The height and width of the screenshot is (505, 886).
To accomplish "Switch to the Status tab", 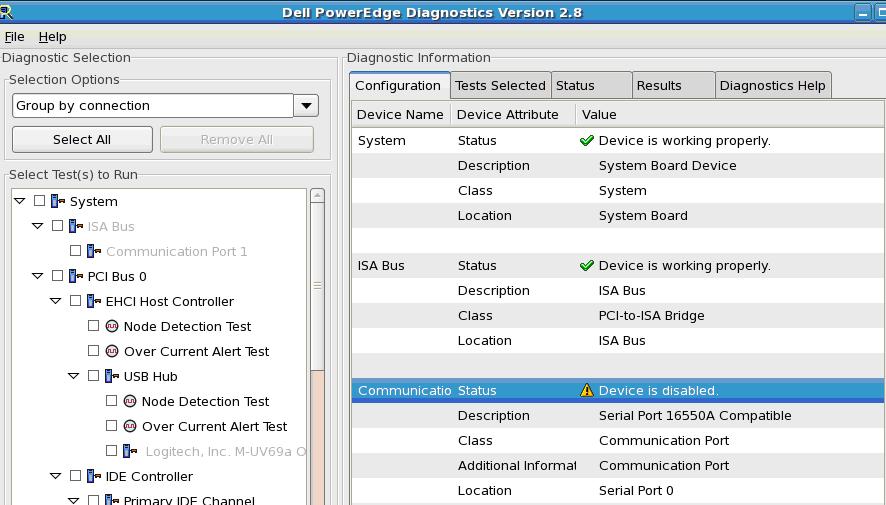I will [x=592, y=85].
